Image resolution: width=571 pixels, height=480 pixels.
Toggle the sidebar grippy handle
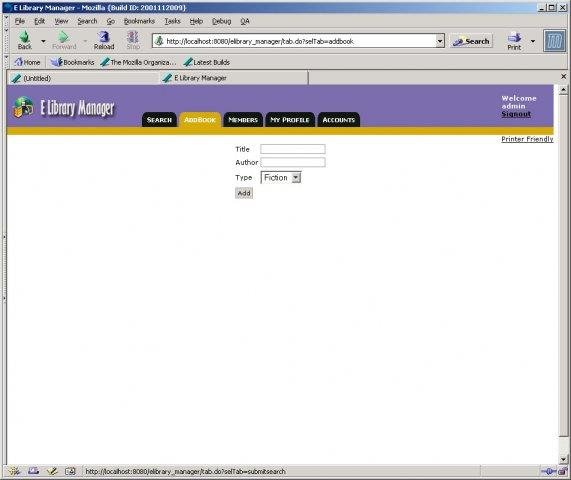(x=4, y=268)
